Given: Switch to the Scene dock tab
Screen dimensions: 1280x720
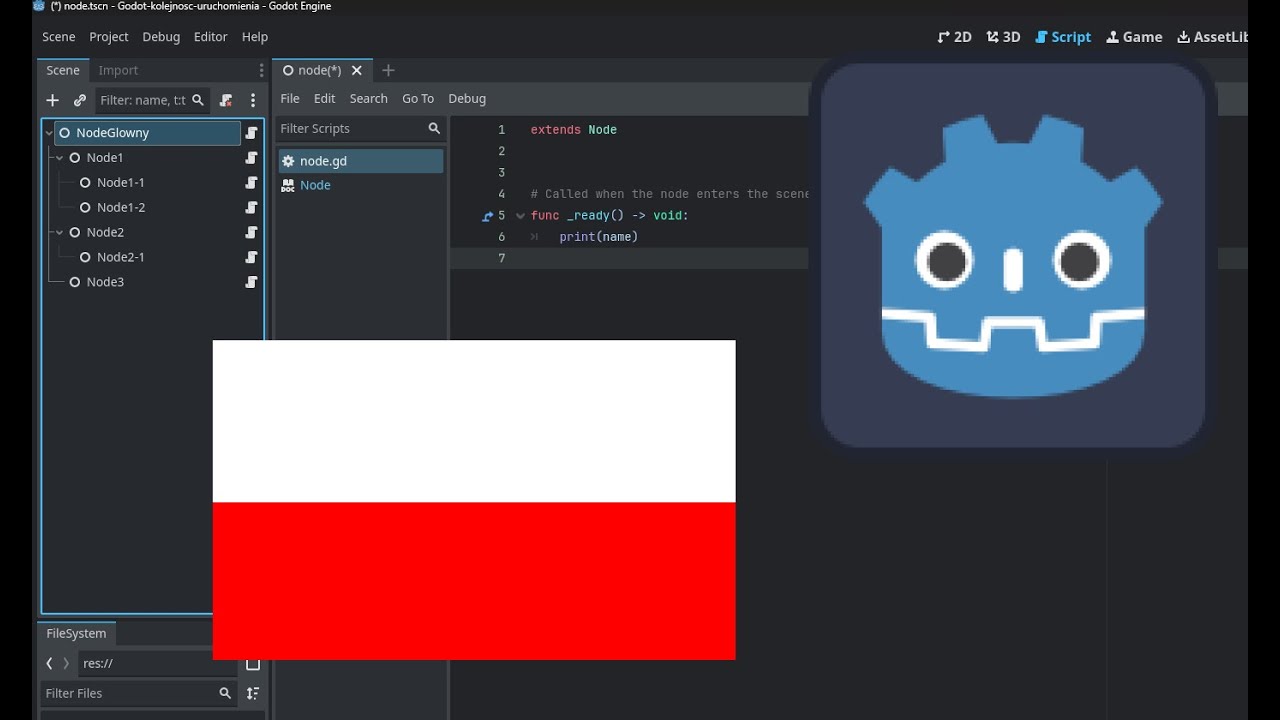Looking at the screenshot, I should coord(63,70).
